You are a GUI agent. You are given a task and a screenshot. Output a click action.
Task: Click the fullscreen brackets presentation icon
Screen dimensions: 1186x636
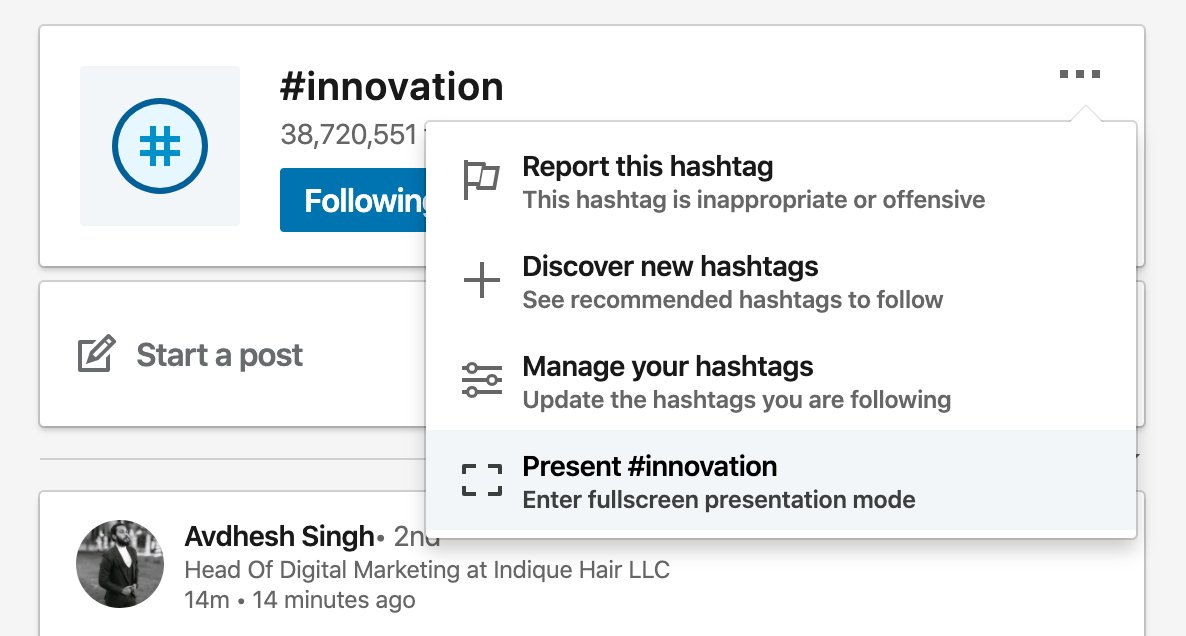click(482, 480)
